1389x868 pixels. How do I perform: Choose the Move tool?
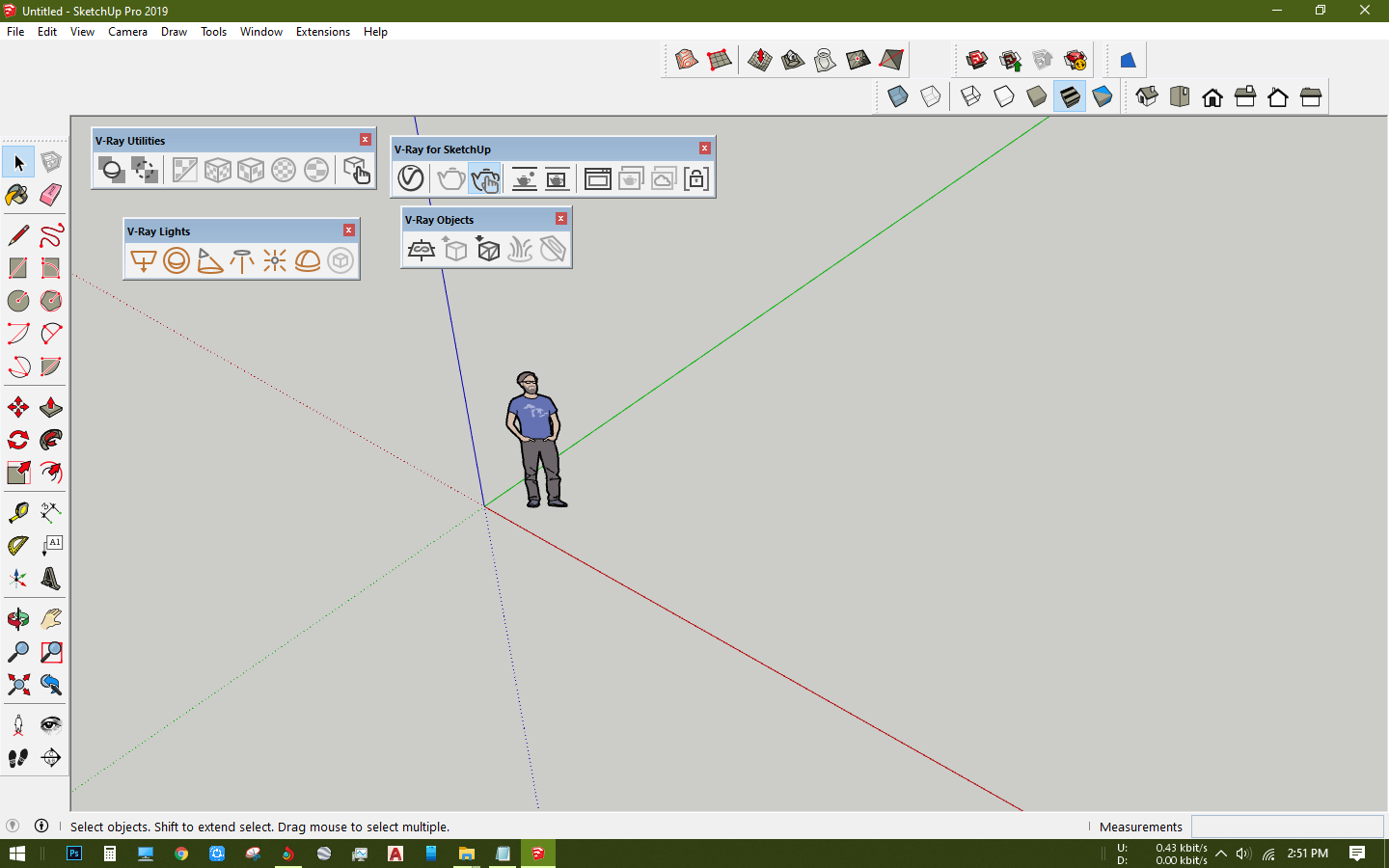tap(18, 407)
